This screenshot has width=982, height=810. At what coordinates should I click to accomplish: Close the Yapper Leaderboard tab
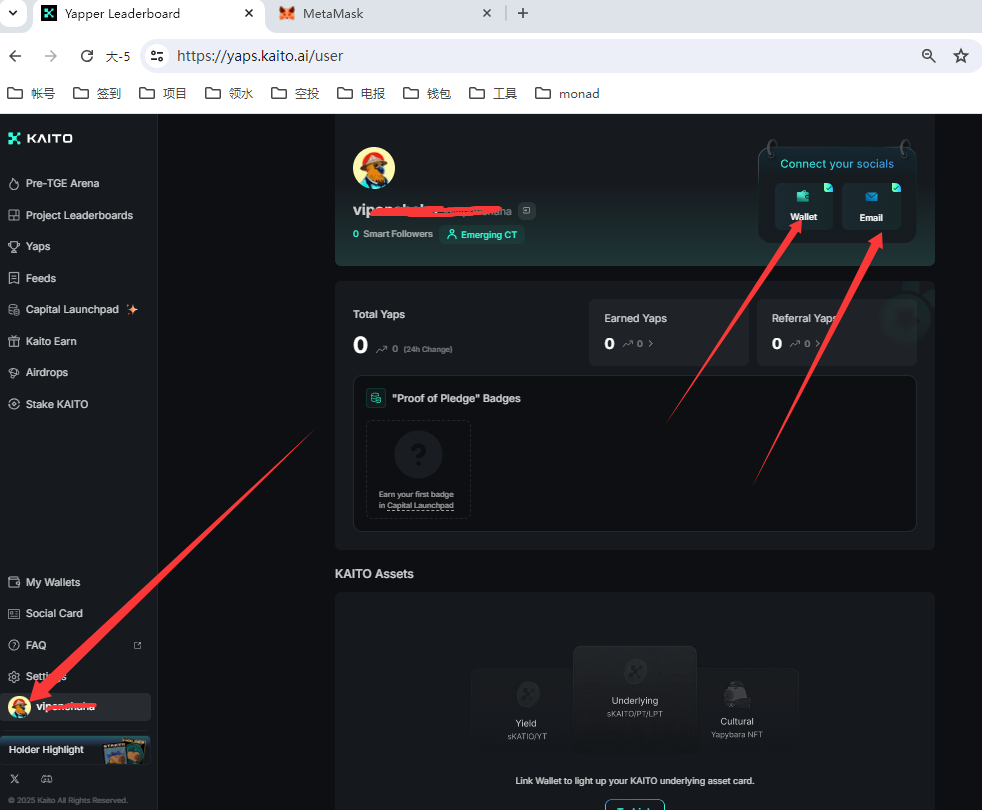coord(249,13)
